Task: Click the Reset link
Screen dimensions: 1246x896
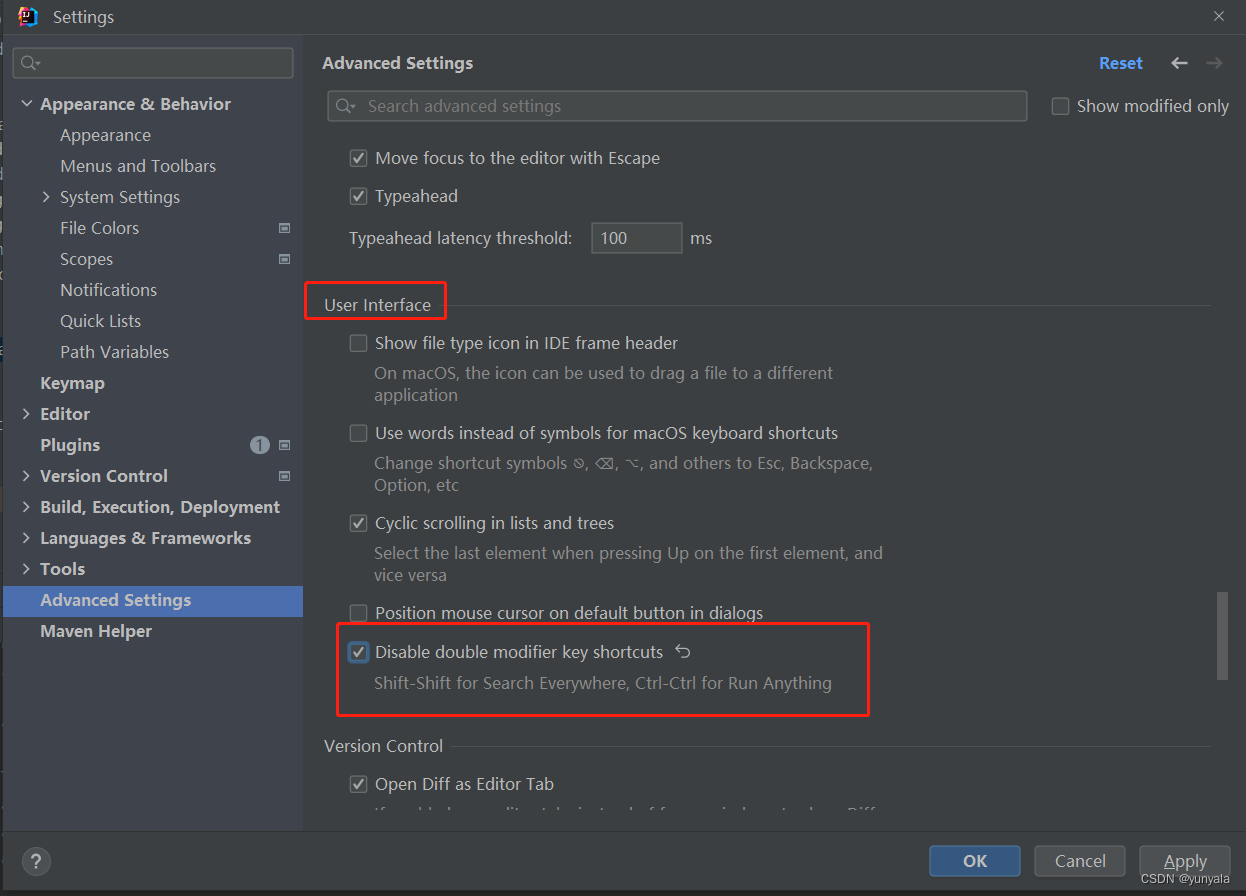Action: [x=1120, y=63]
